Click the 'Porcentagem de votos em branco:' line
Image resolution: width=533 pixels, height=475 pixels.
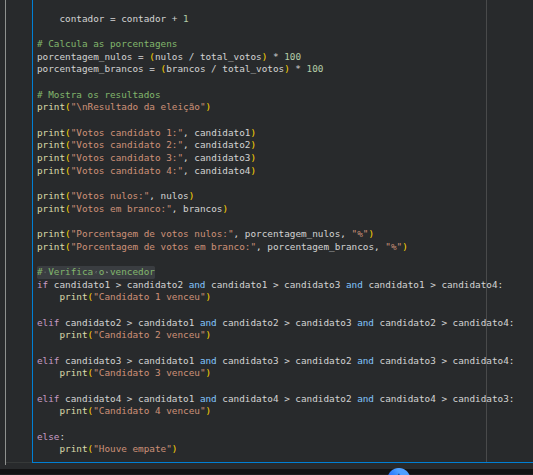(222, 247)
